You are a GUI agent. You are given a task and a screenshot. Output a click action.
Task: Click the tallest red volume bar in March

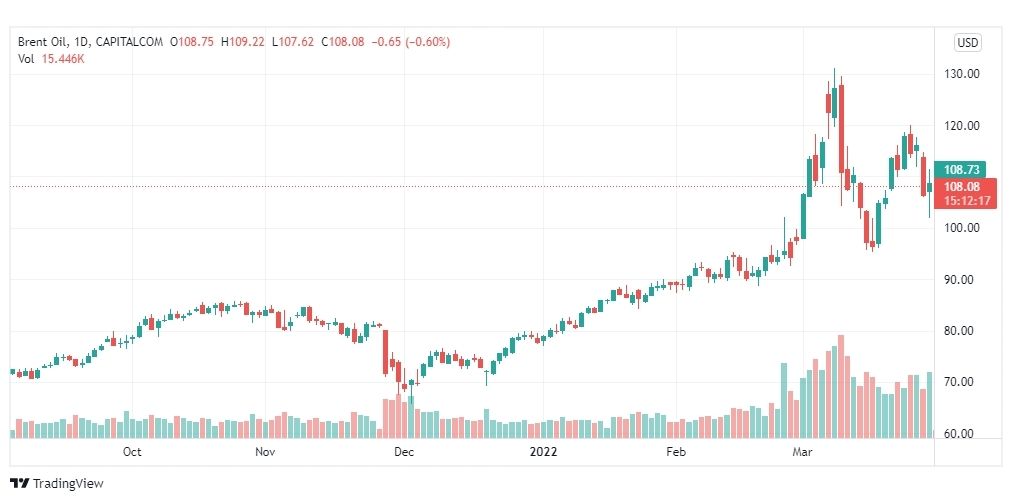tap(841, 386)
